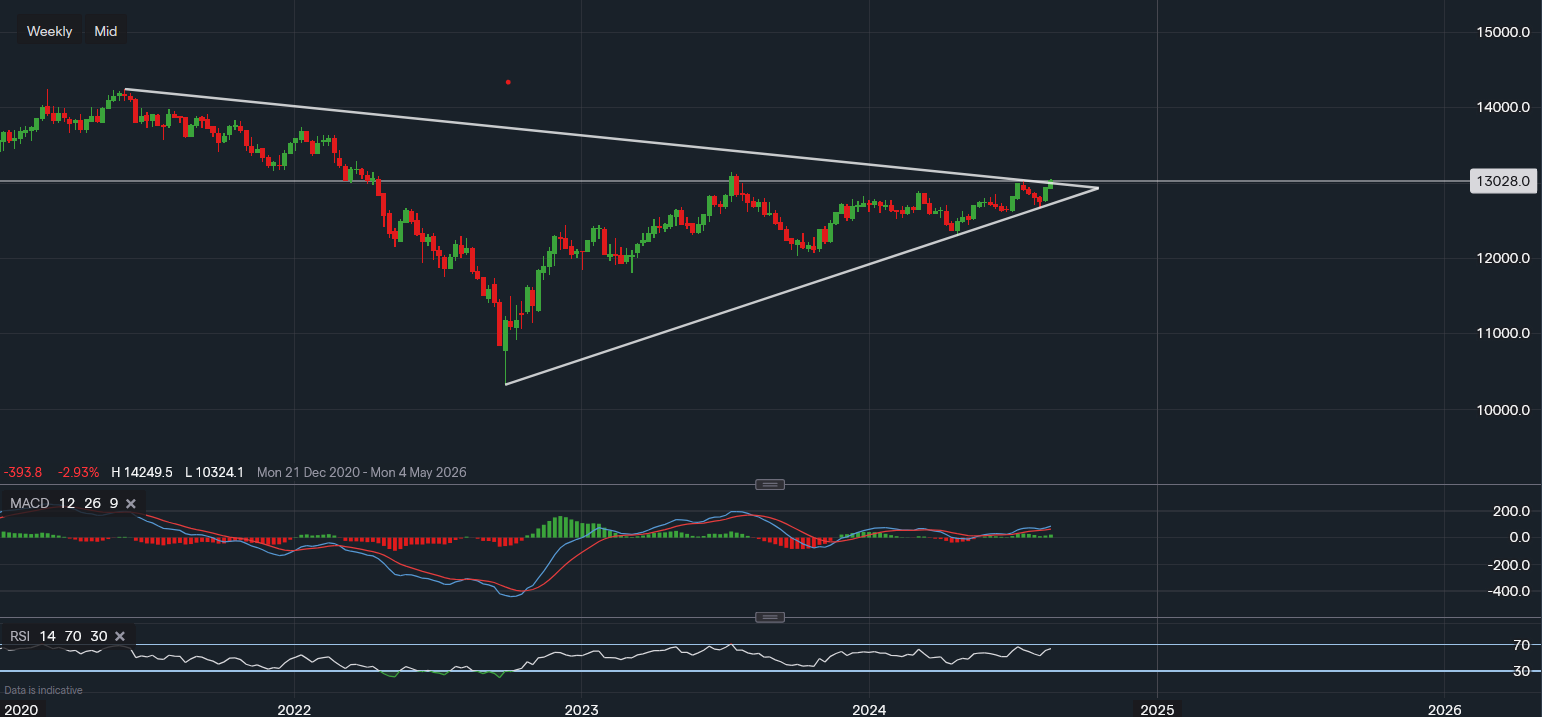
Task: Click the 11000.0 level on price axis
Action: 1503,333
